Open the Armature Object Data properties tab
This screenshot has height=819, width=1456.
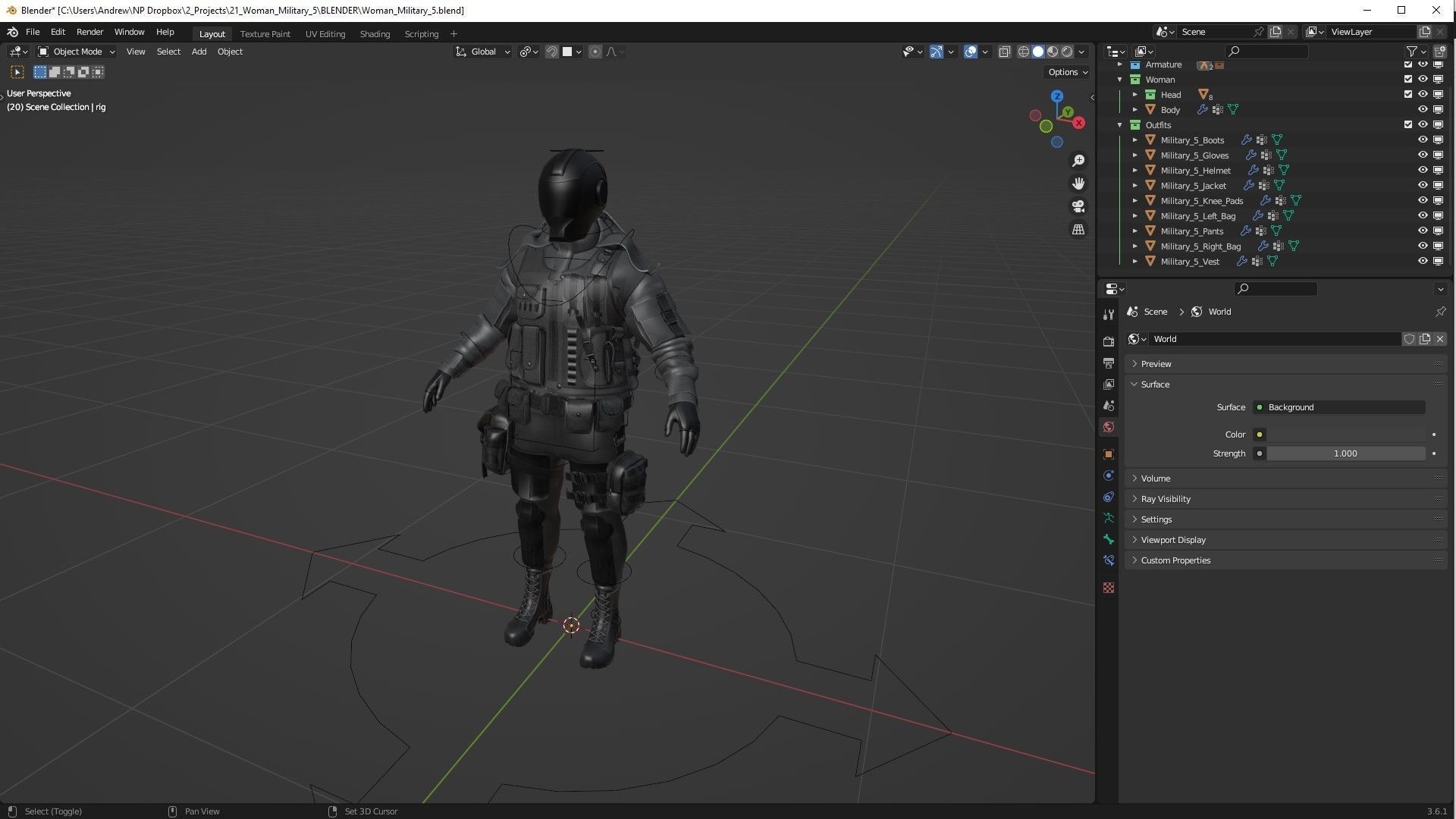click(1109, 518)
